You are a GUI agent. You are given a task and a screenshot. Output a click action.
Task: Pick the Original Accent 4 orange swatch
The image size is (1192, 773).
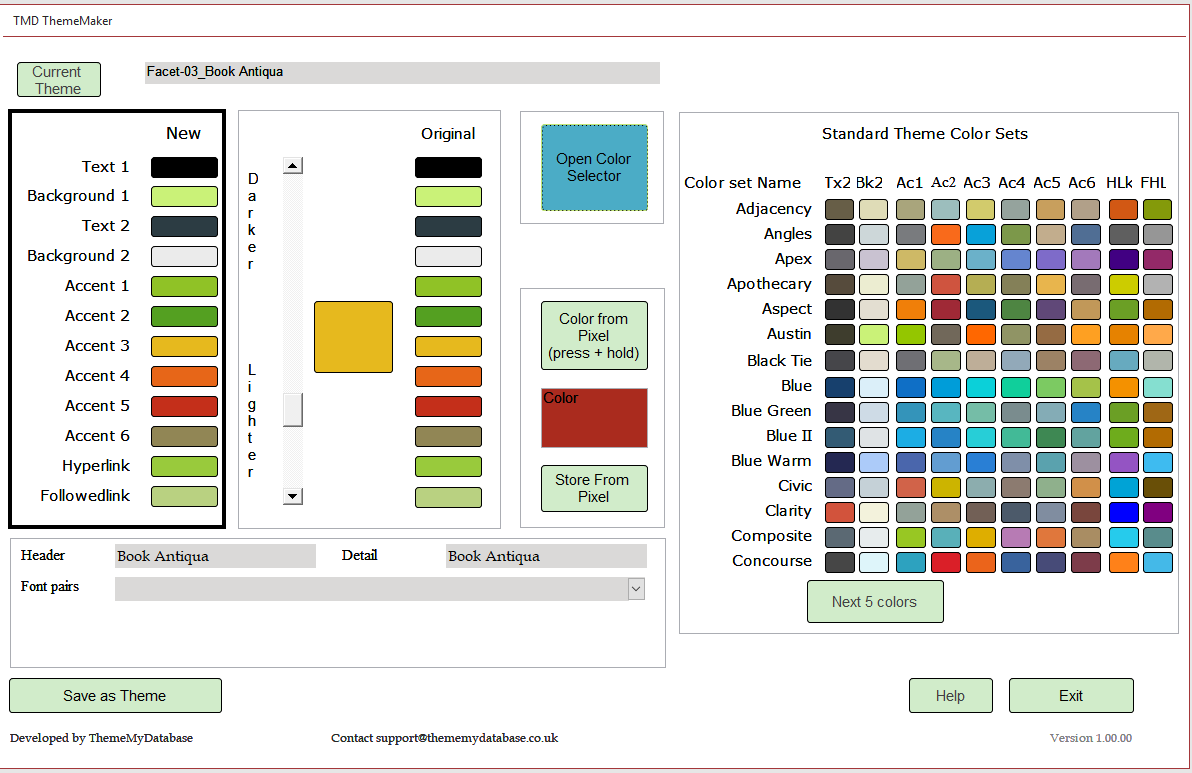click(x=448, y=376)
